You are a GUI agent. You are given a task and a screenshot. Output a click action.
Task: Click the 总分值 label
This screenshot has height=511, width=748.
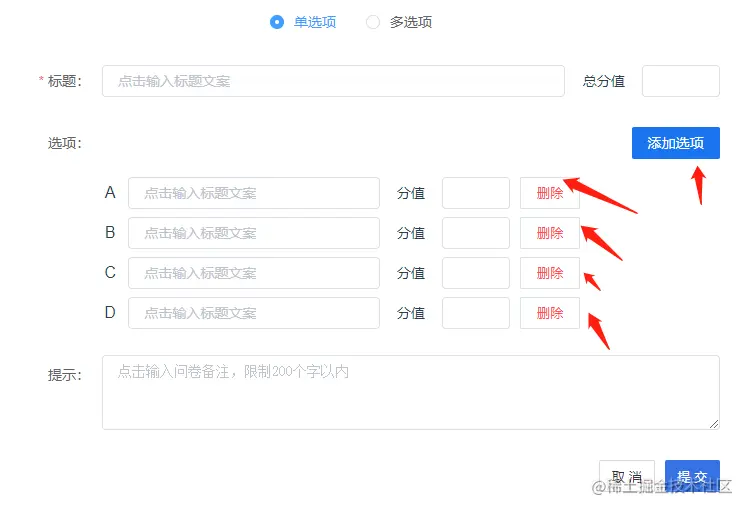coord(603,81)
